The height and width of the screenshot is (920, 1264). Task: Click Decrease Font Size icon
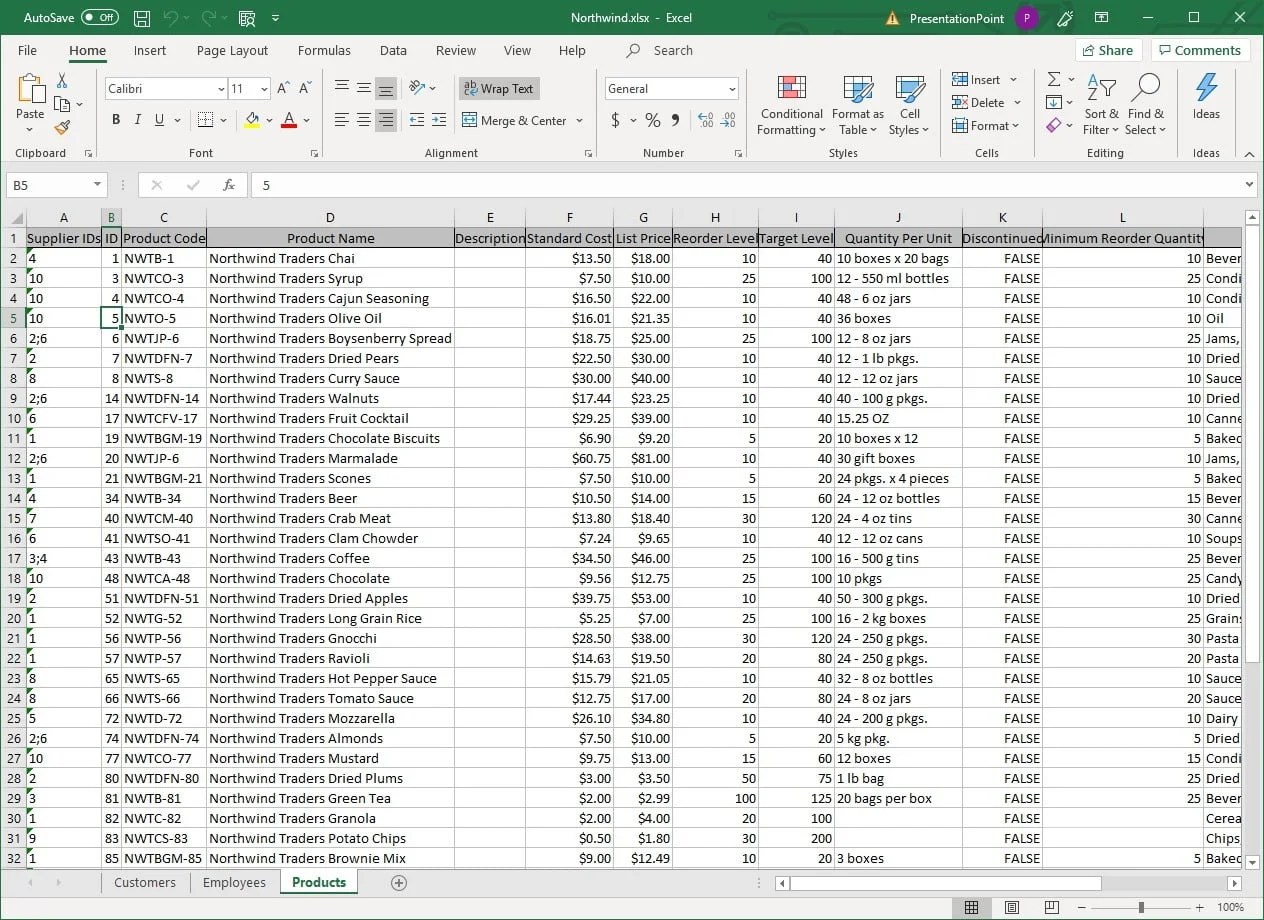point(305,89)
